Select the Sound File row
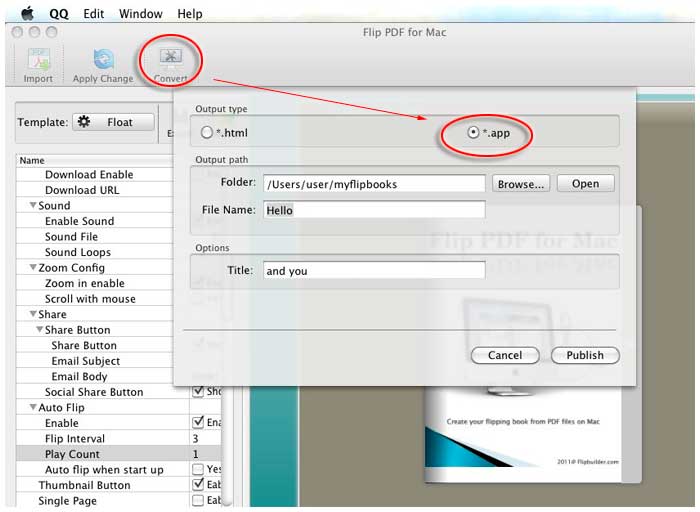Screen dimensions: 700x512 point(95,237)
